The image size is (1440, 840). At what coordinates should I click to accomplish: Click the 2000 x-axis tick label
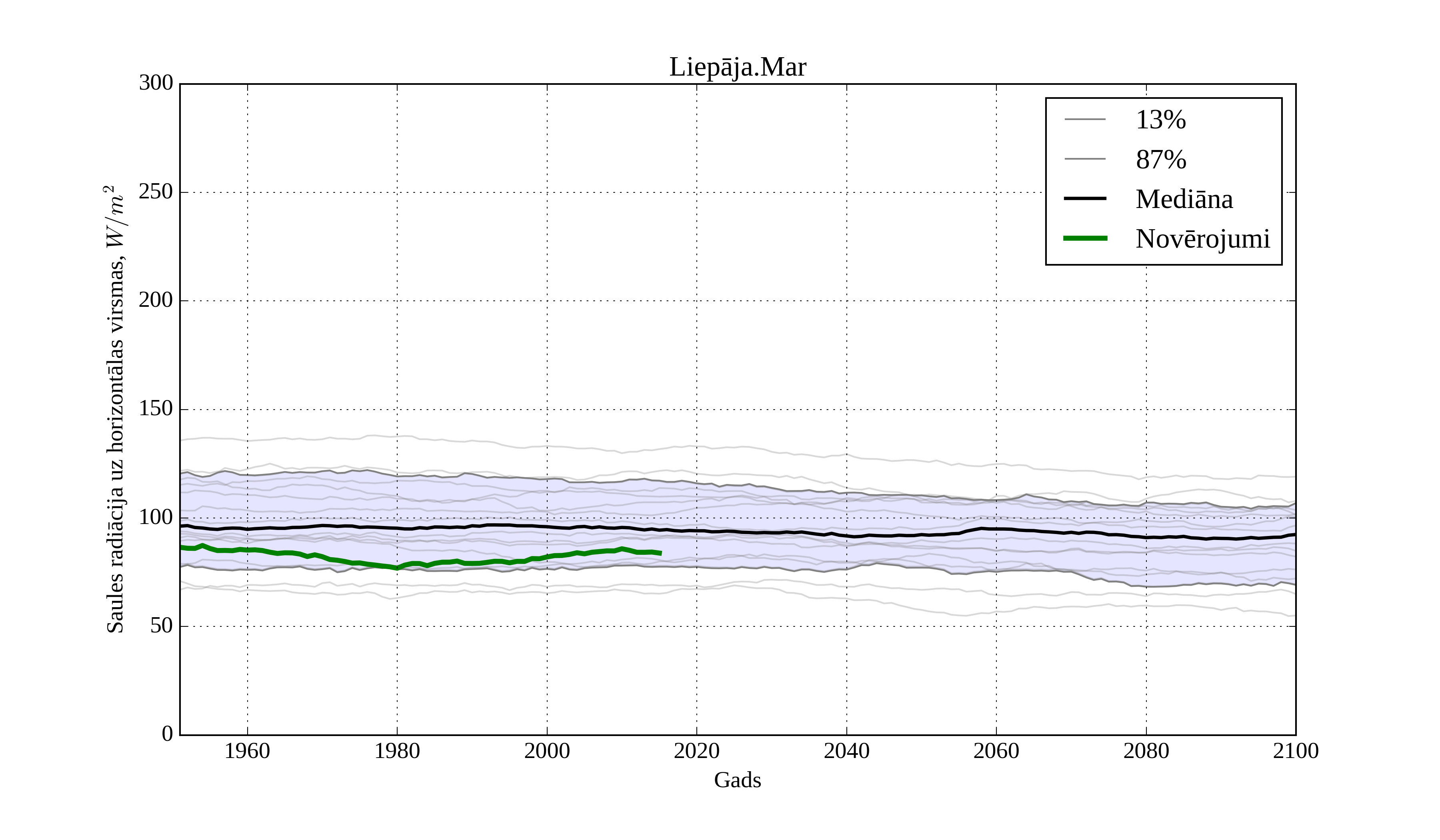[547, 751]
